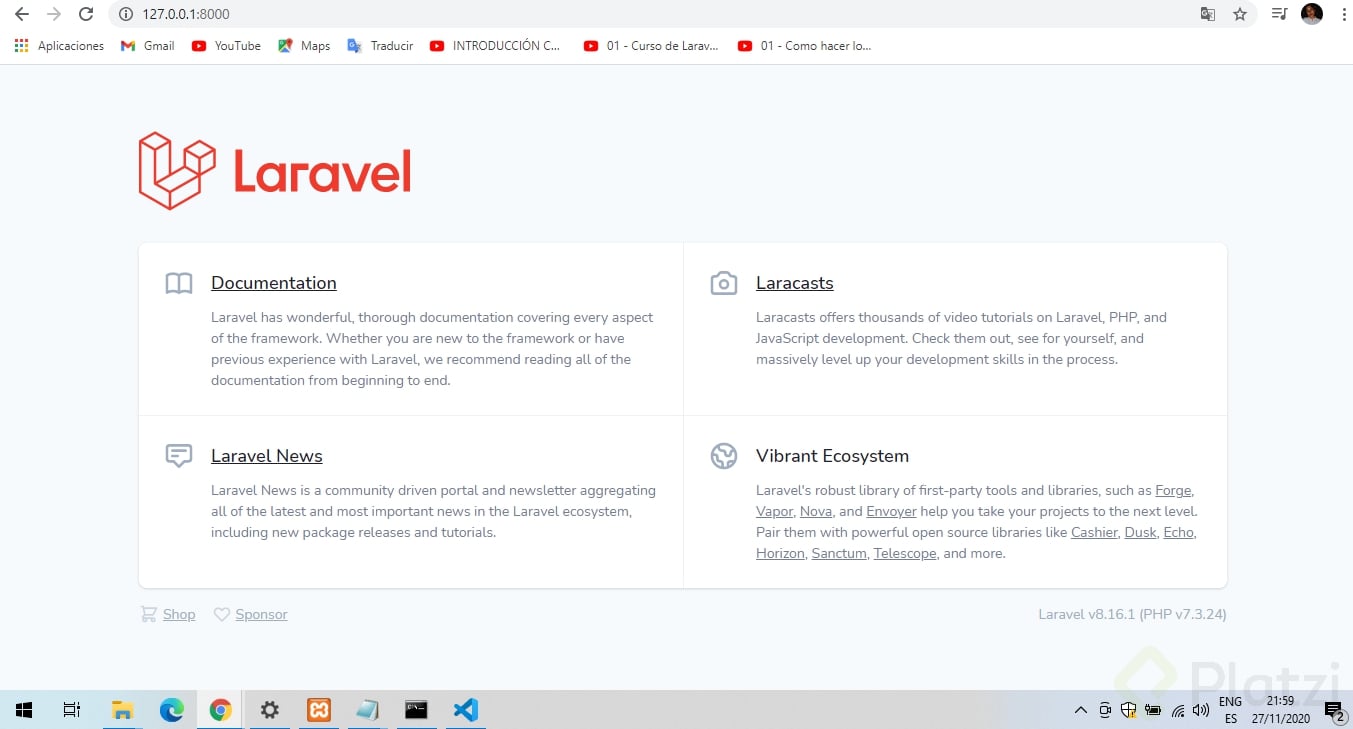The width and height of the screenshot is (1353, 729).
Task: Click the camera icon next to Laracasts
Action: [x=723, y=283]
